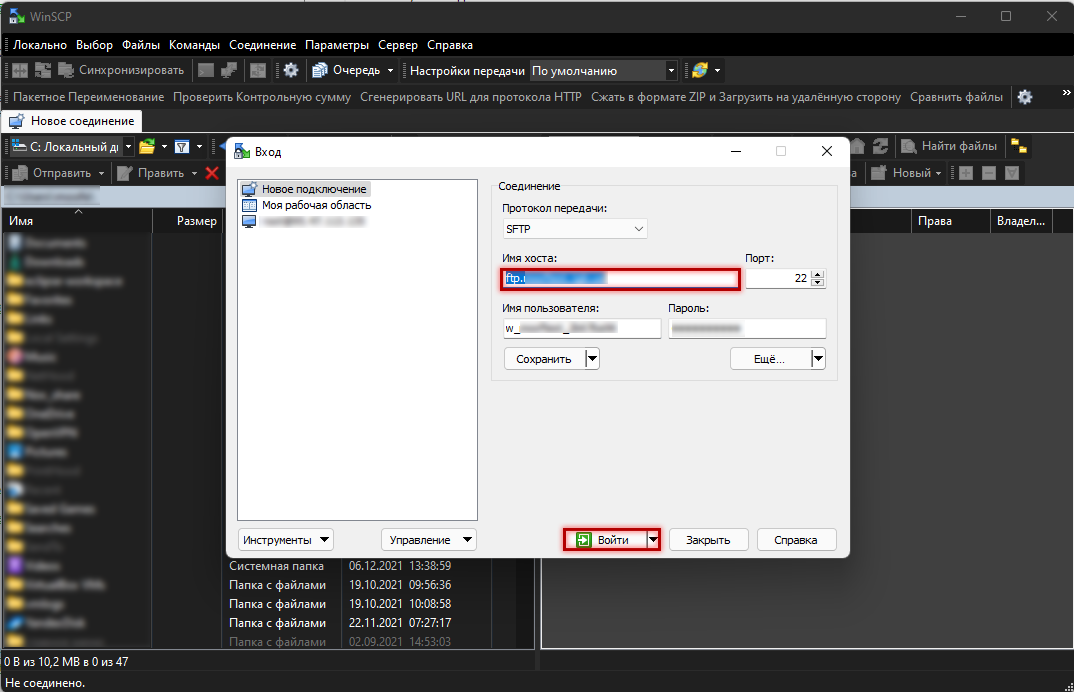Expand the Ещё... button dropdown arrow
The width and height of the screenshot is (1074, 692).
(x=819, y=358)
